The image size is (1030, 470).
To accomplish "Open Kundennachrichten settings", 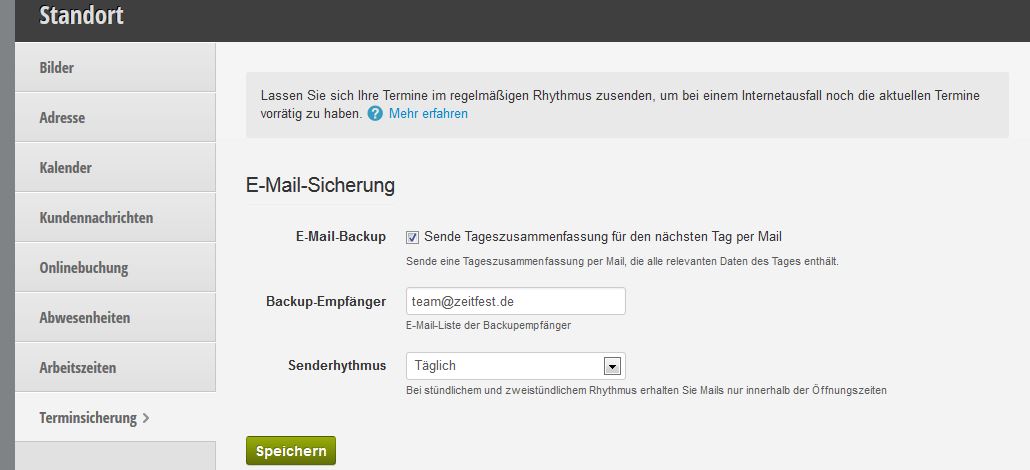I will 96,218.
